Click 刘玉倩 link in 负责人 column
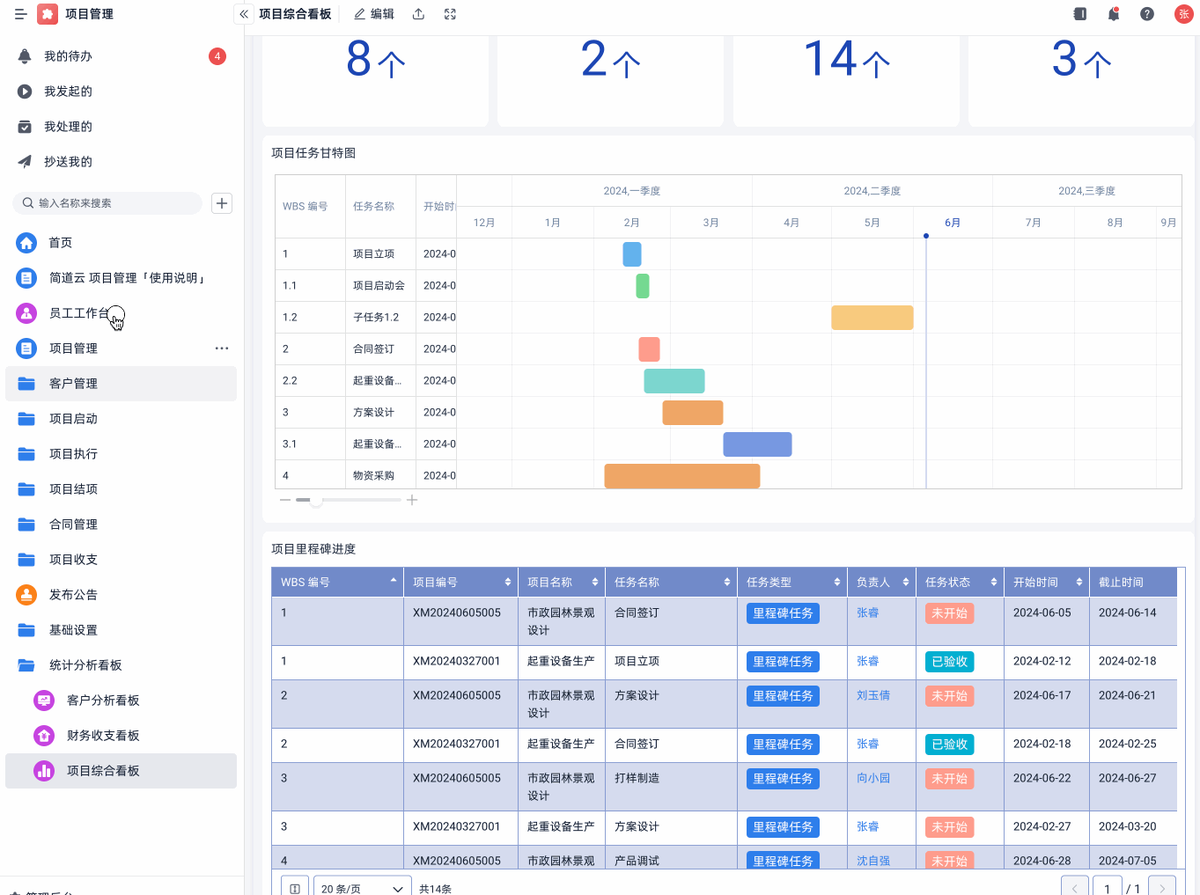The width and height of the screenshot is (1200, 895). 872,695
